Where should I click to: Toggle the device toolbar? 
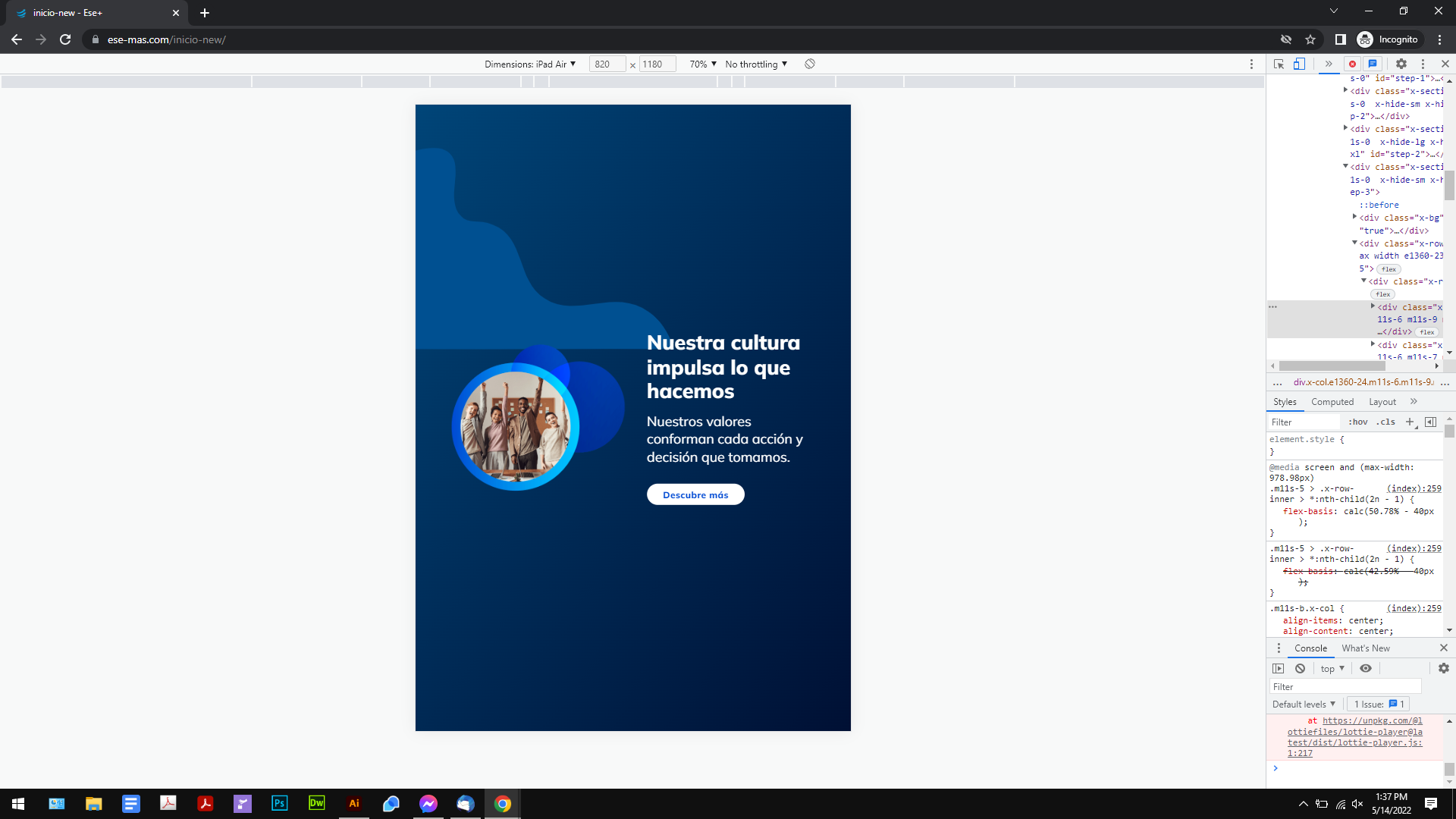pos(1299,64)
